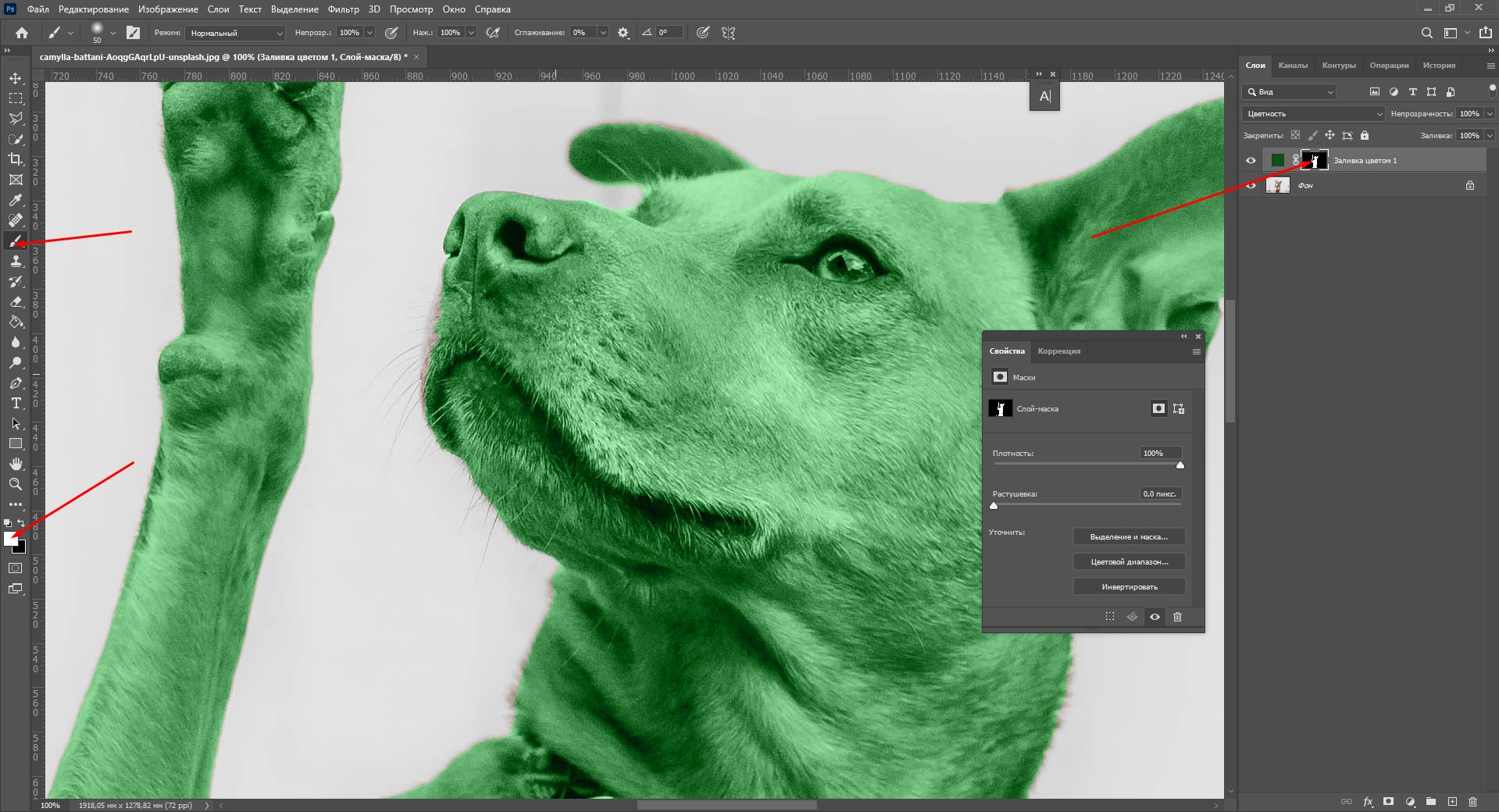
Task: Click the Инвертировать button
Action: (x=1129, y=587)
